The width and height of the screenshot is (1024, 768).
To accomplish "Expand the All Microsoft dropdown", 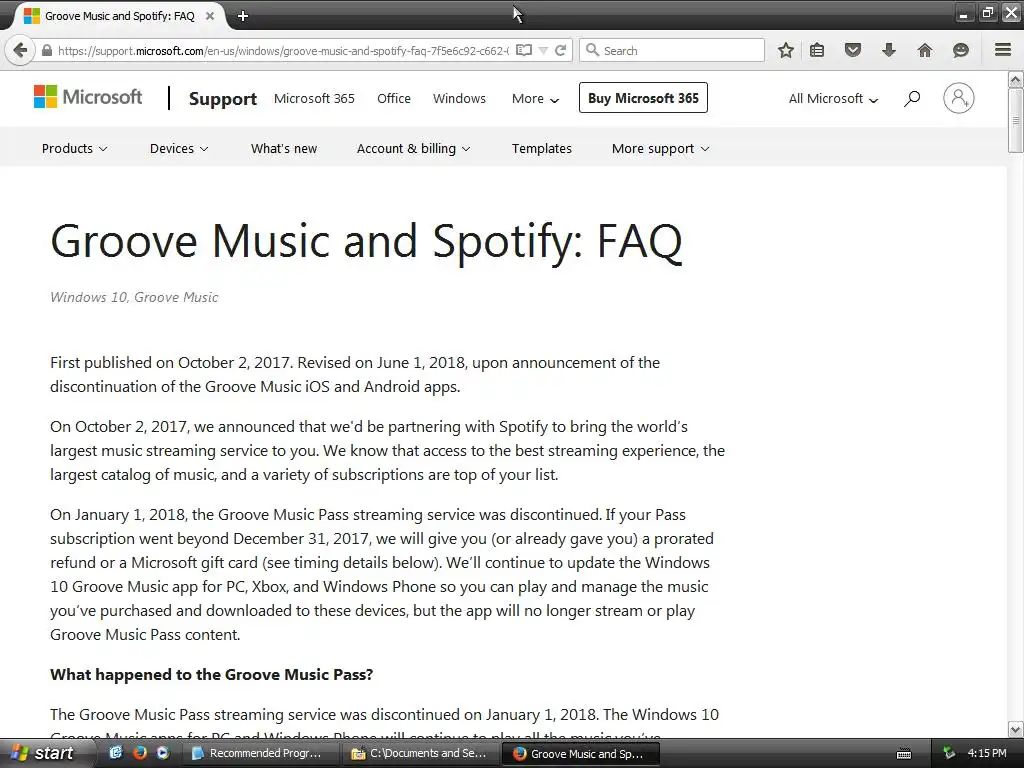I will tap(833, 99).
